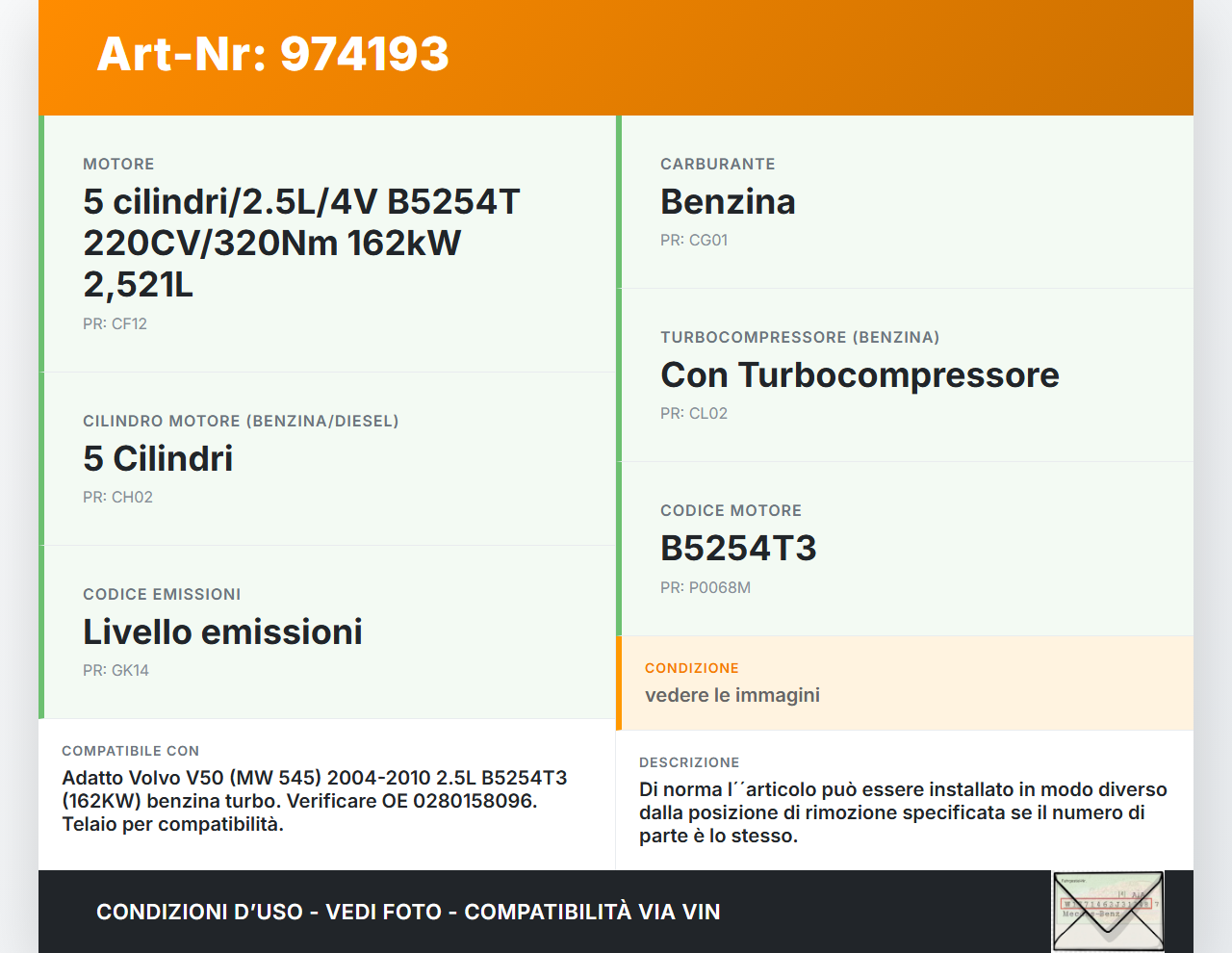Click the Descrizione paragraph about installation position
The width and height of the screenshot is (1232, 953).
pos(902,812)
